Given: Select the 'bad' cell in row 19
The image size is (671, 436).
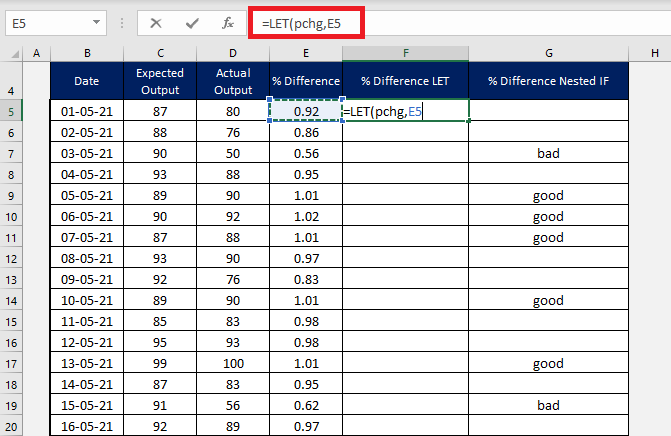Looking at the screenshot, I should coord(549,405).
